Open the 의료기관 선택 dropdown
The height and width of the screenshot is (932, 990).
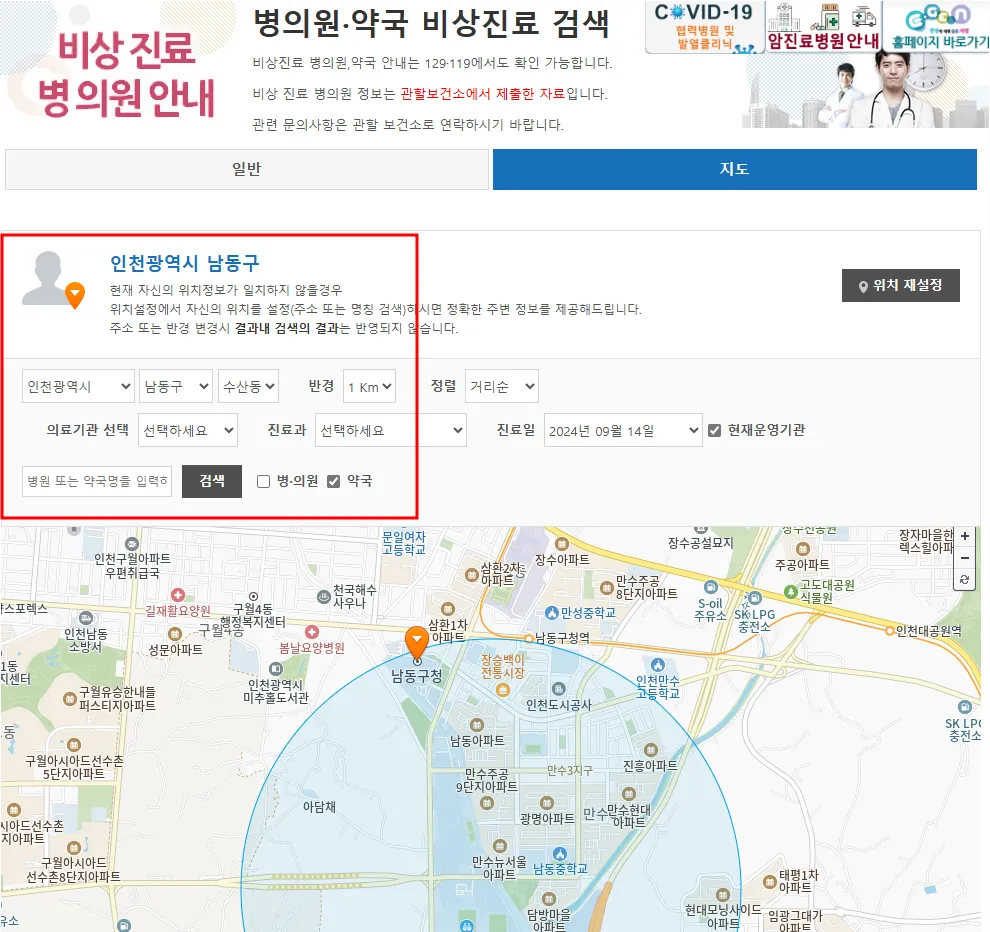188,430
